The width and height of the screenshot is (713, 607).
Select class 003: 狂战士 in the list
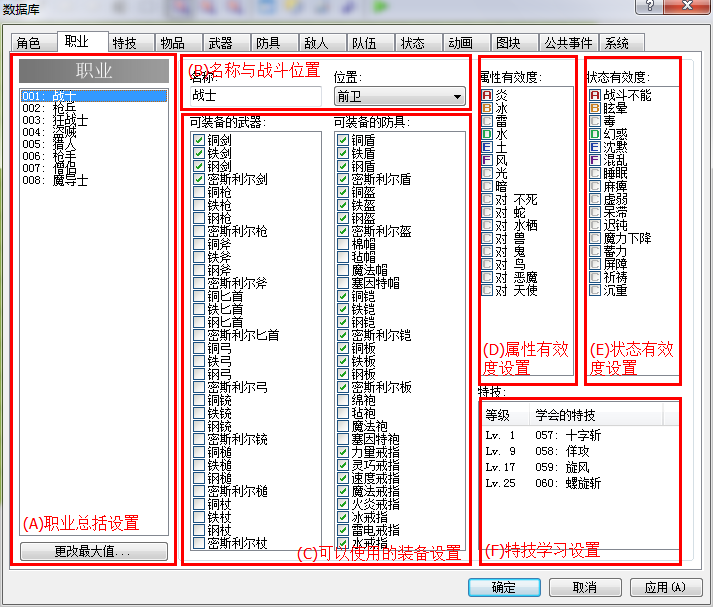[x=94, y=120]
